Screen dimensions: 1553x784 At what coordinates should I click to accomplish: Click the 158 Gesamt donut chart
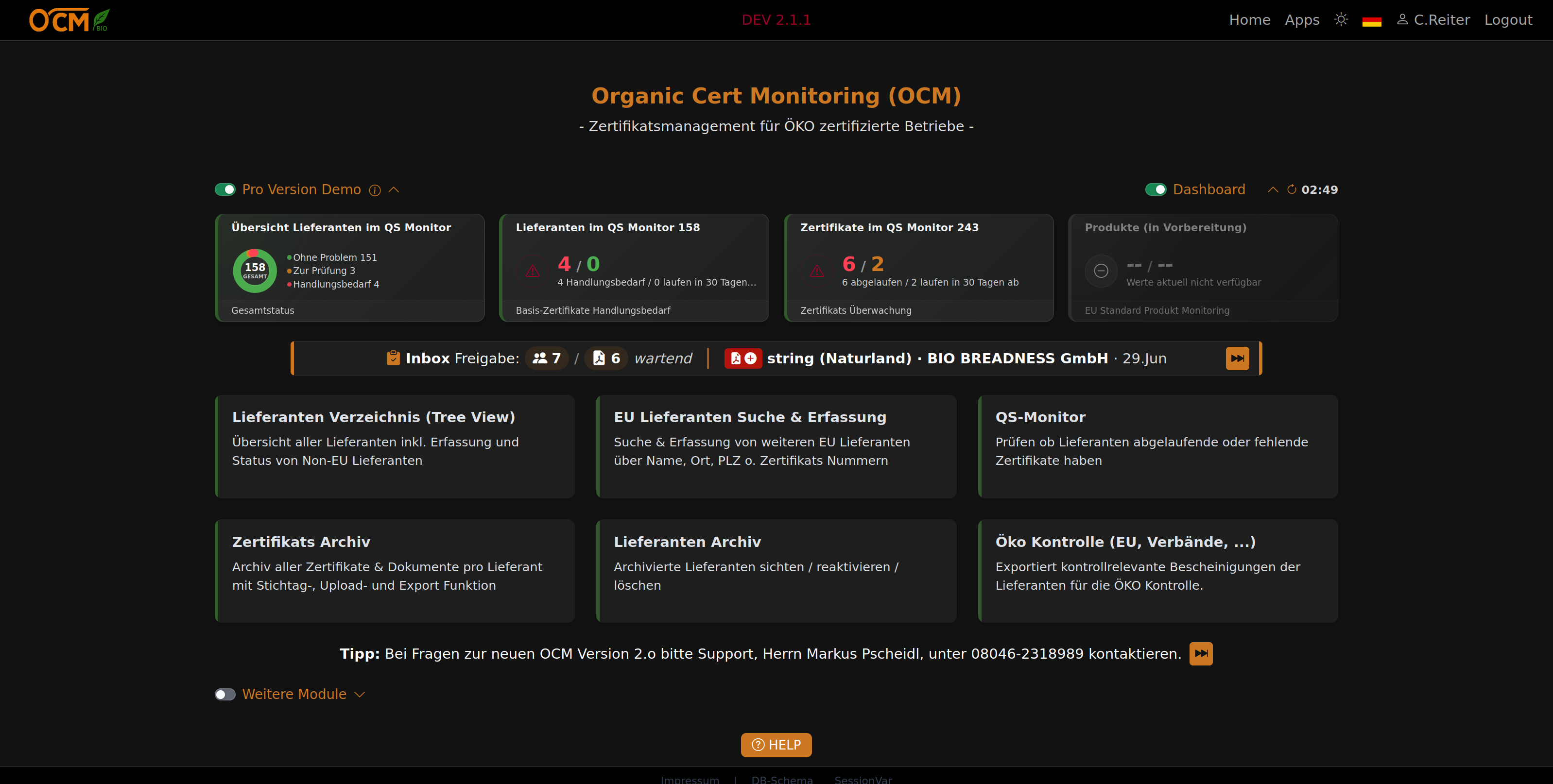[255, 271]
